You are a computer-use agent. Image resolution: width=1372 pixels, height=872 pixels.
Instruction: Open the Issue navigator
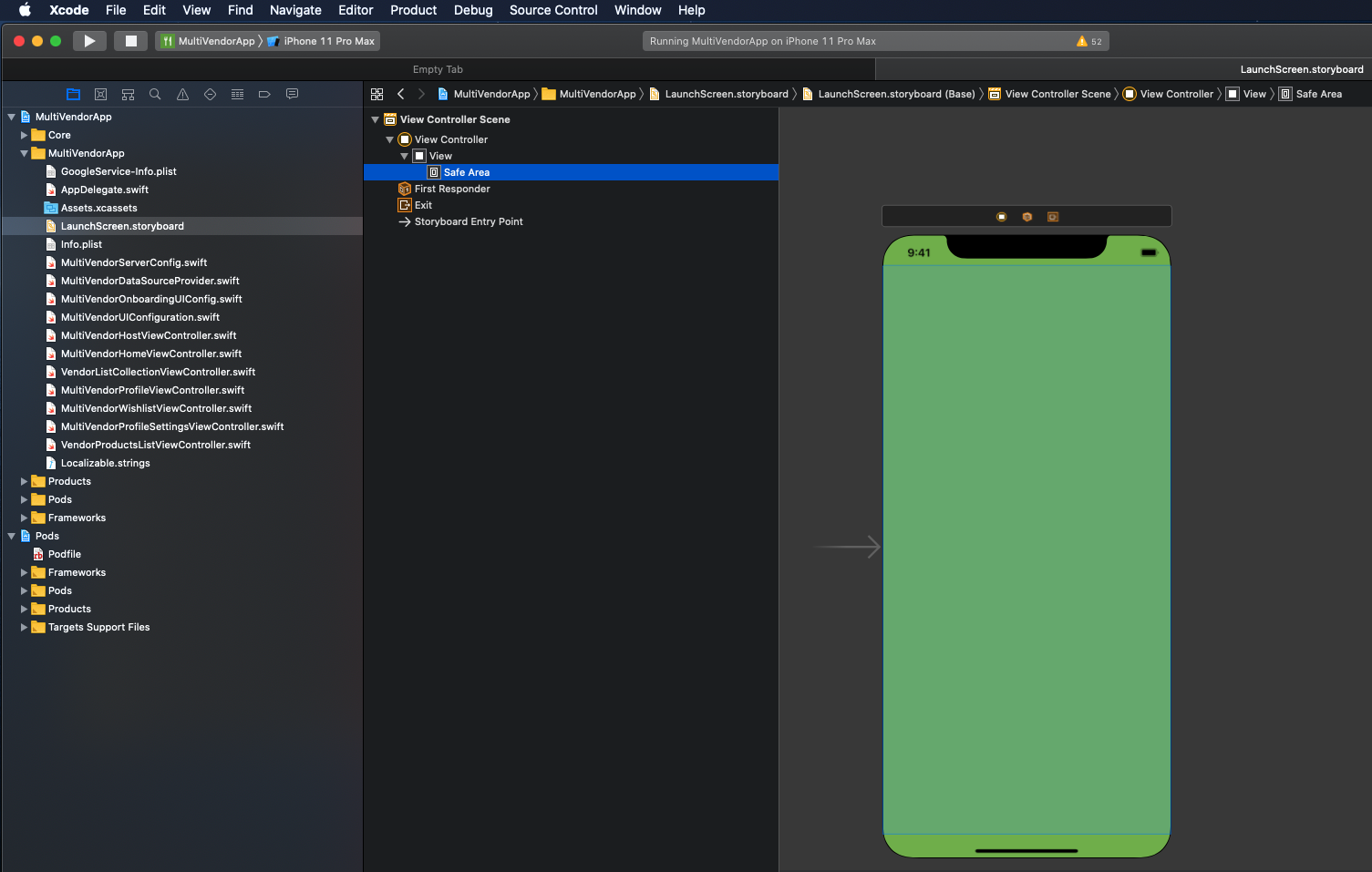tap(182, 94)
